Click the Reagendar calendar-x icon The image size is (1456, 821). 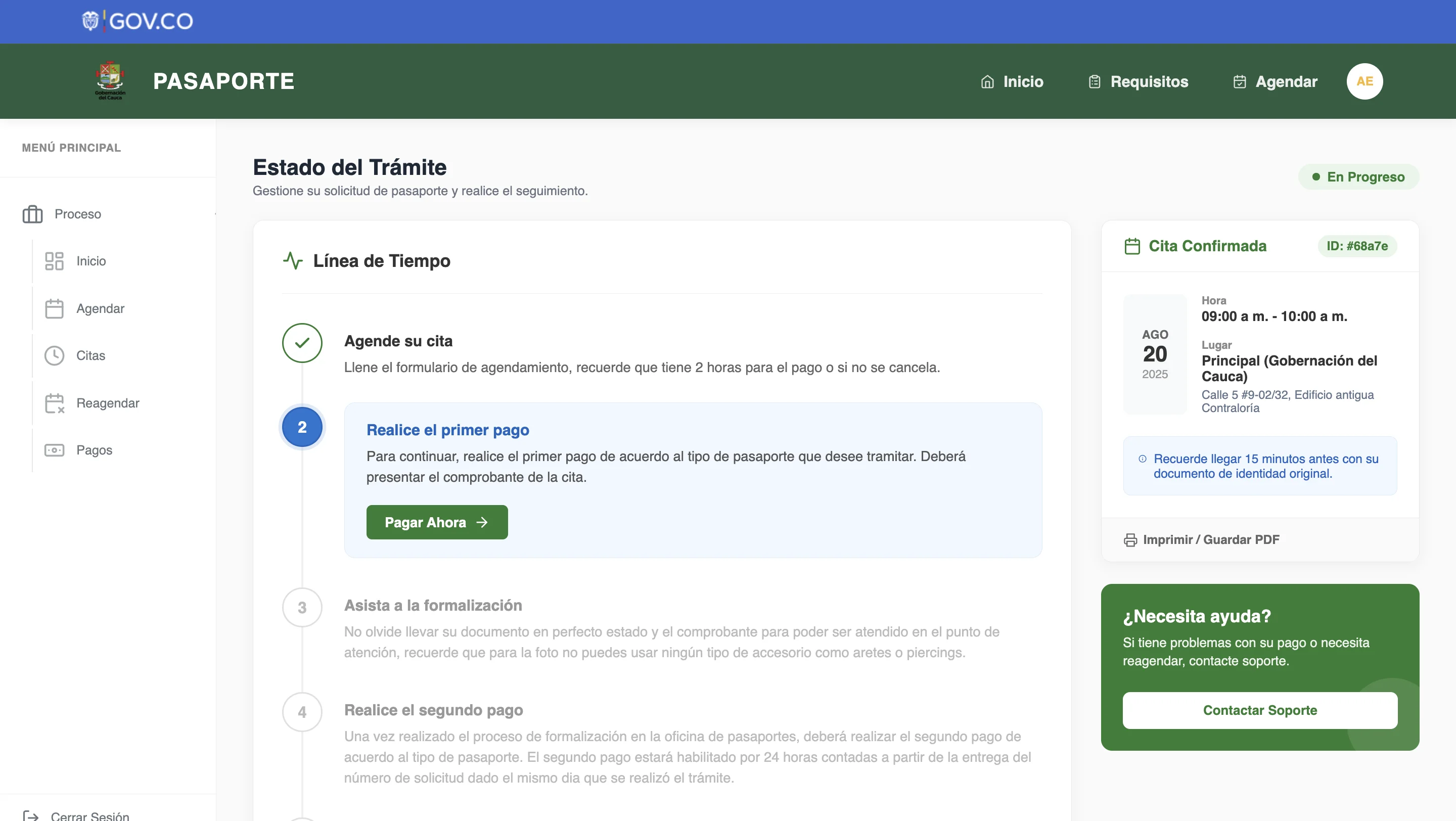click(54, 403)
